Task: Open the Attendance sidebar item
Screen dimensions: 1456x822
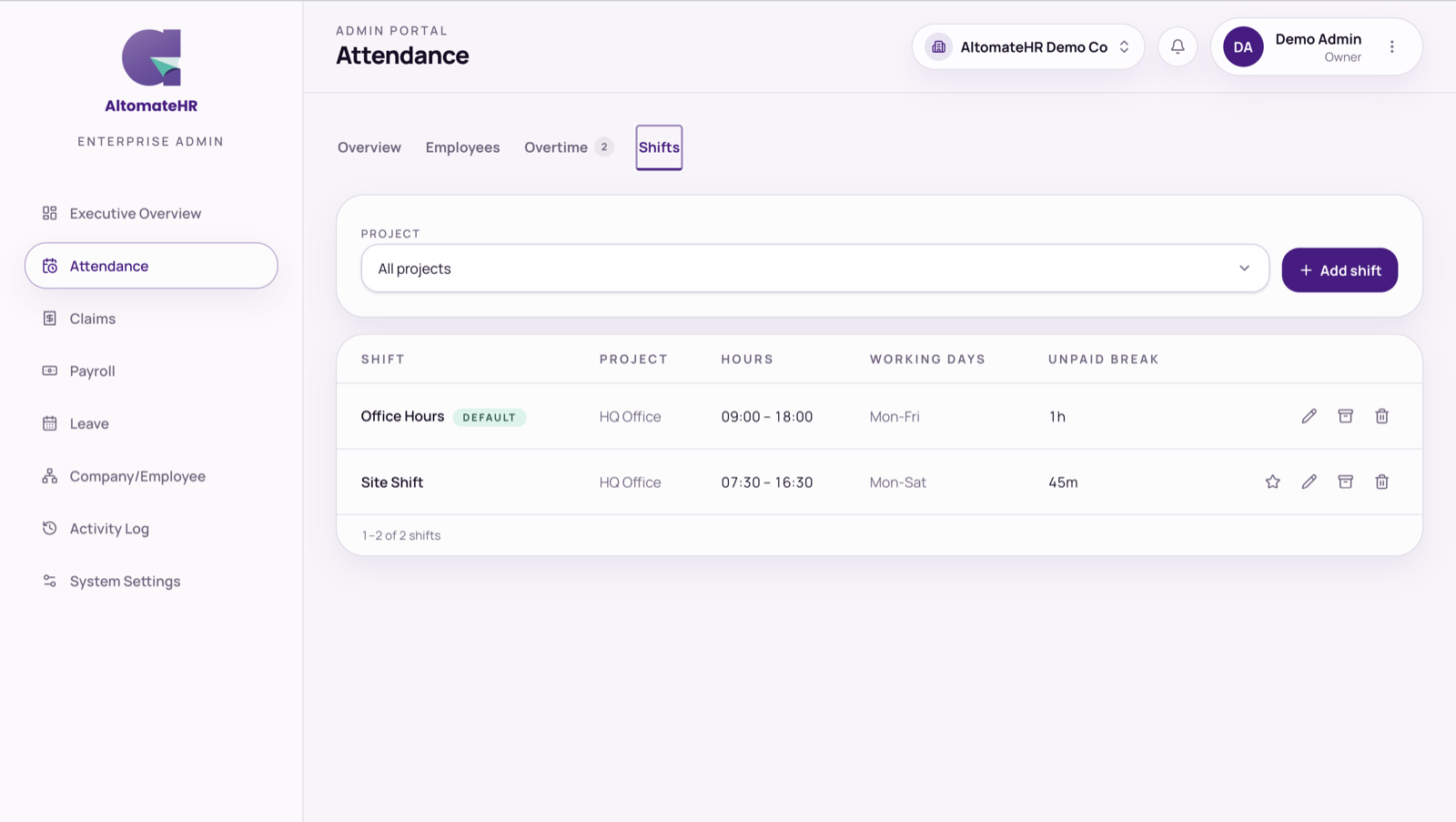Action: click(x=151, y=266)
